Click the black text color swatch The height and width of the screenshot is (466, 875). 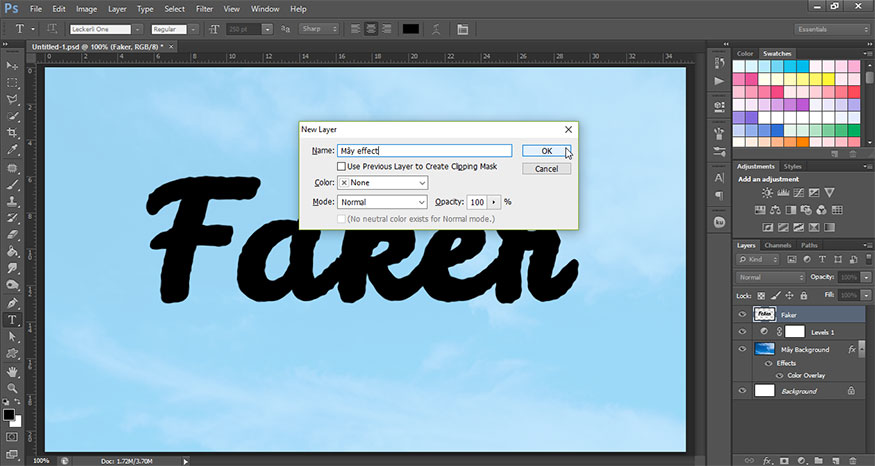(x=411, y=29)
